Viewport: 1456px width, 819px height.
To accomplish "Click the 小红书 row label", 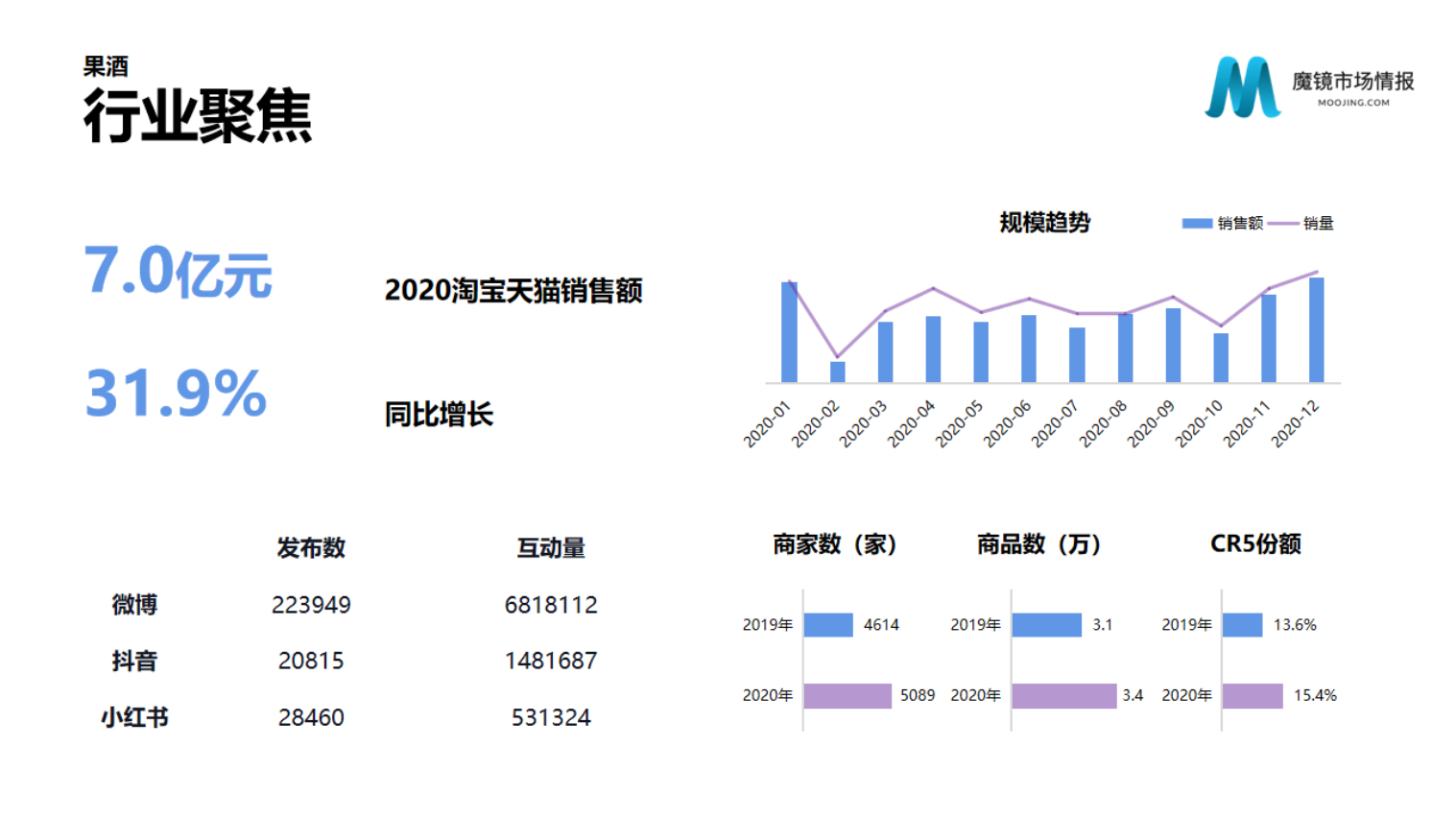I will (x=134, y=717).
